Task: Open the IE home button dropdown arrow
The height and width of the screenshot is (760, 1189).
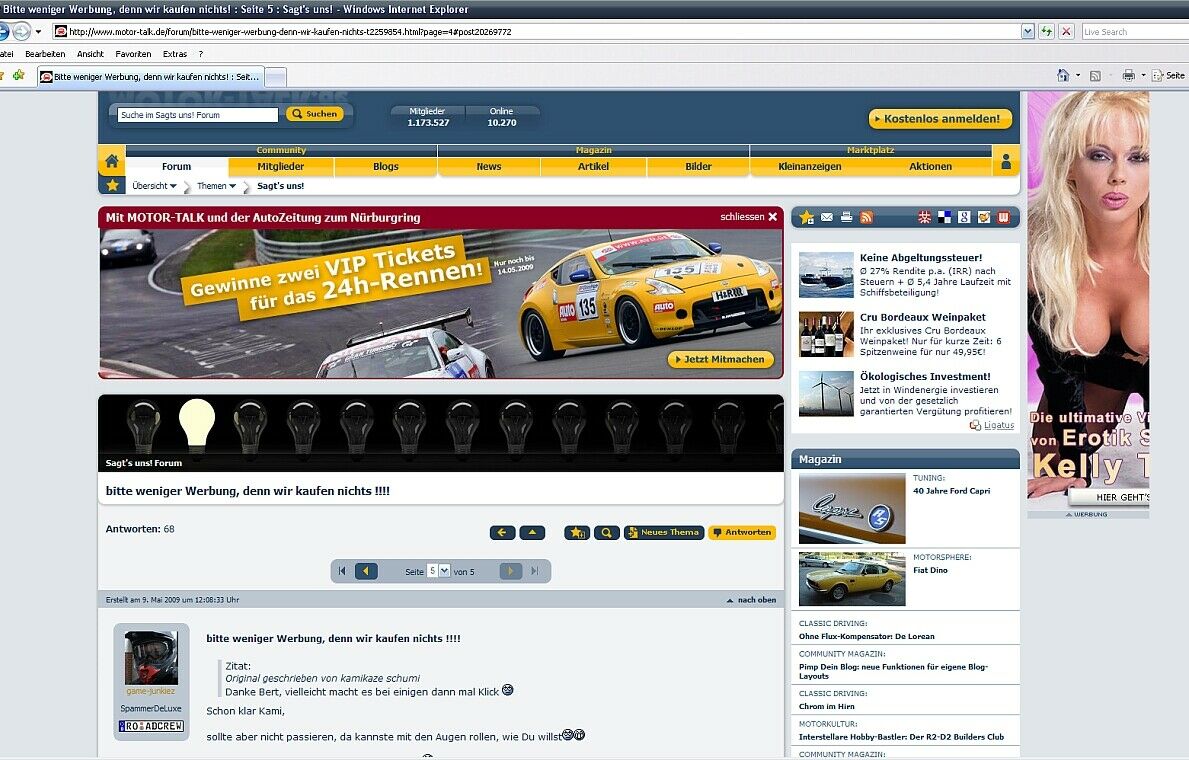Action: point(1078,75)
